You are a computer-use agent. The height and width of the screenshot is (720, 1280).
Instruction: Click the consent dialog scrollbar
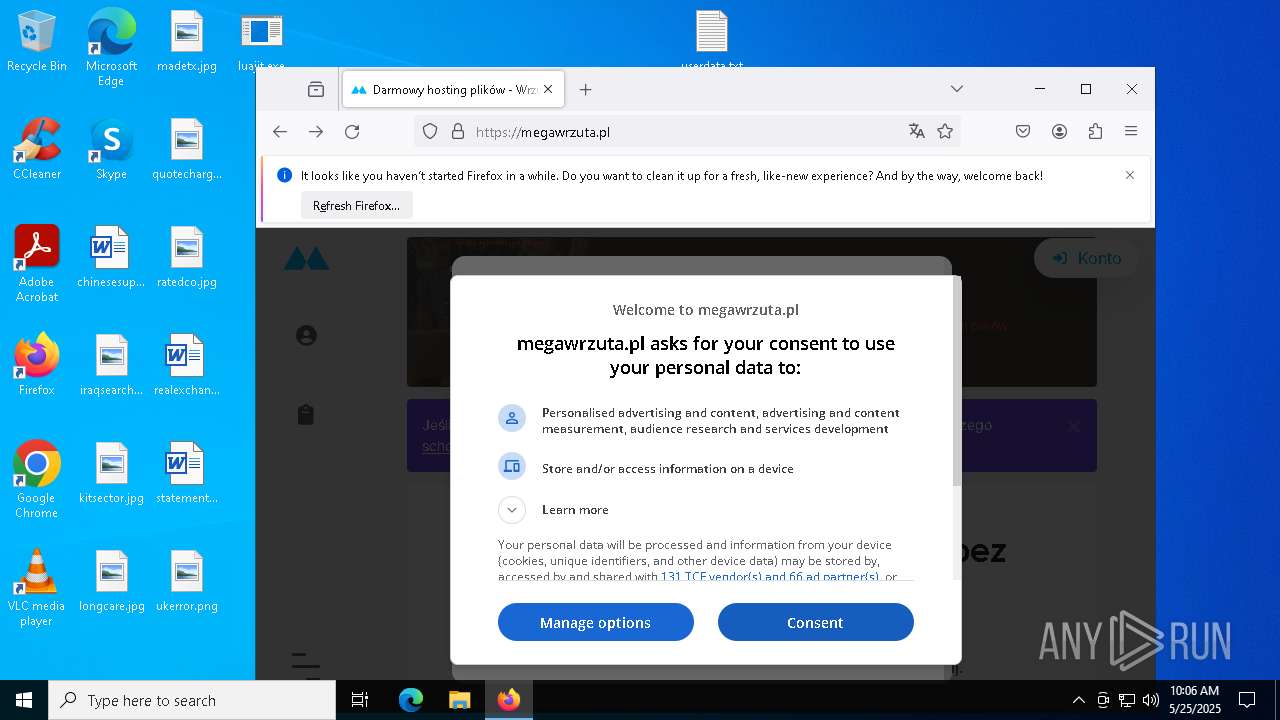pos(957,380)
